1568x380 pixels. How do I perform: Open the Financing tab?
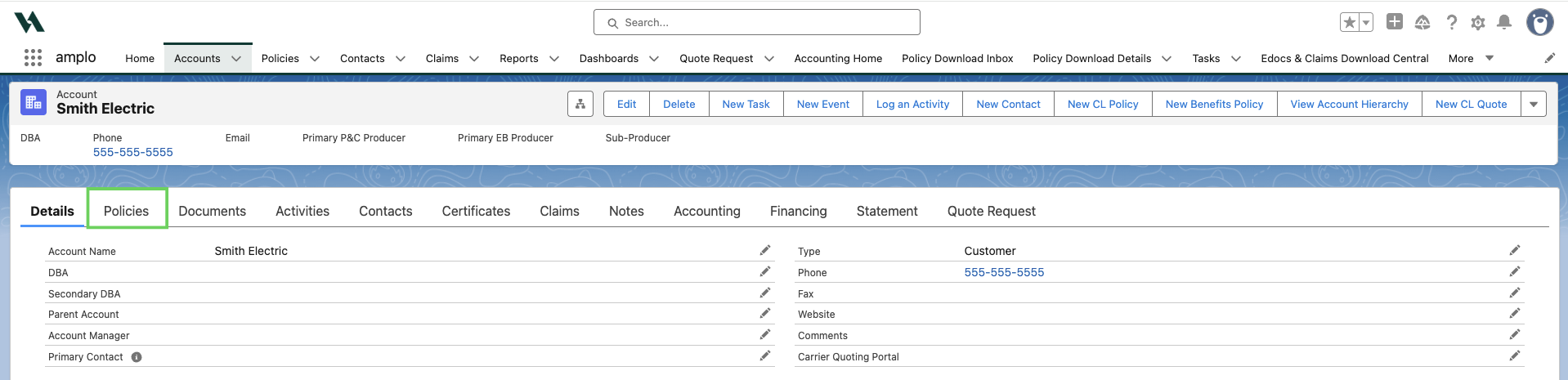click(799, 211)
